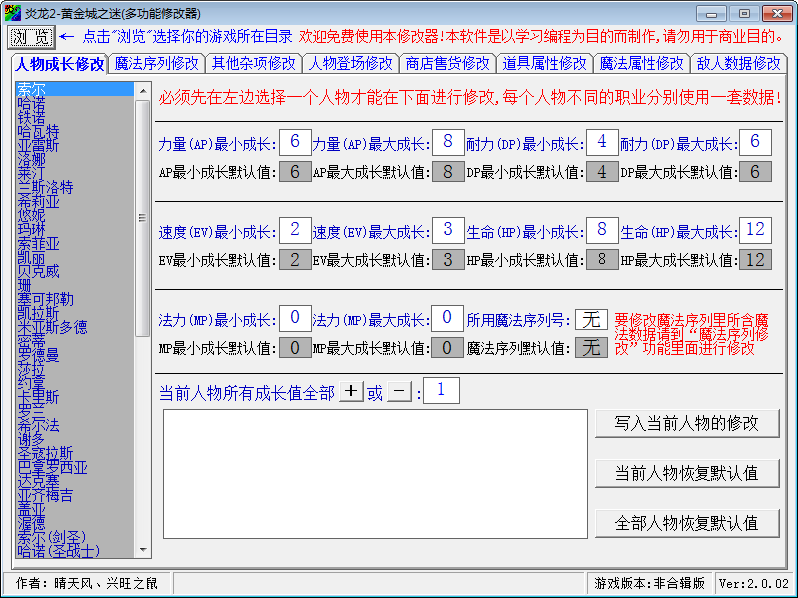Select character 希莉亚

pos(75,202)
